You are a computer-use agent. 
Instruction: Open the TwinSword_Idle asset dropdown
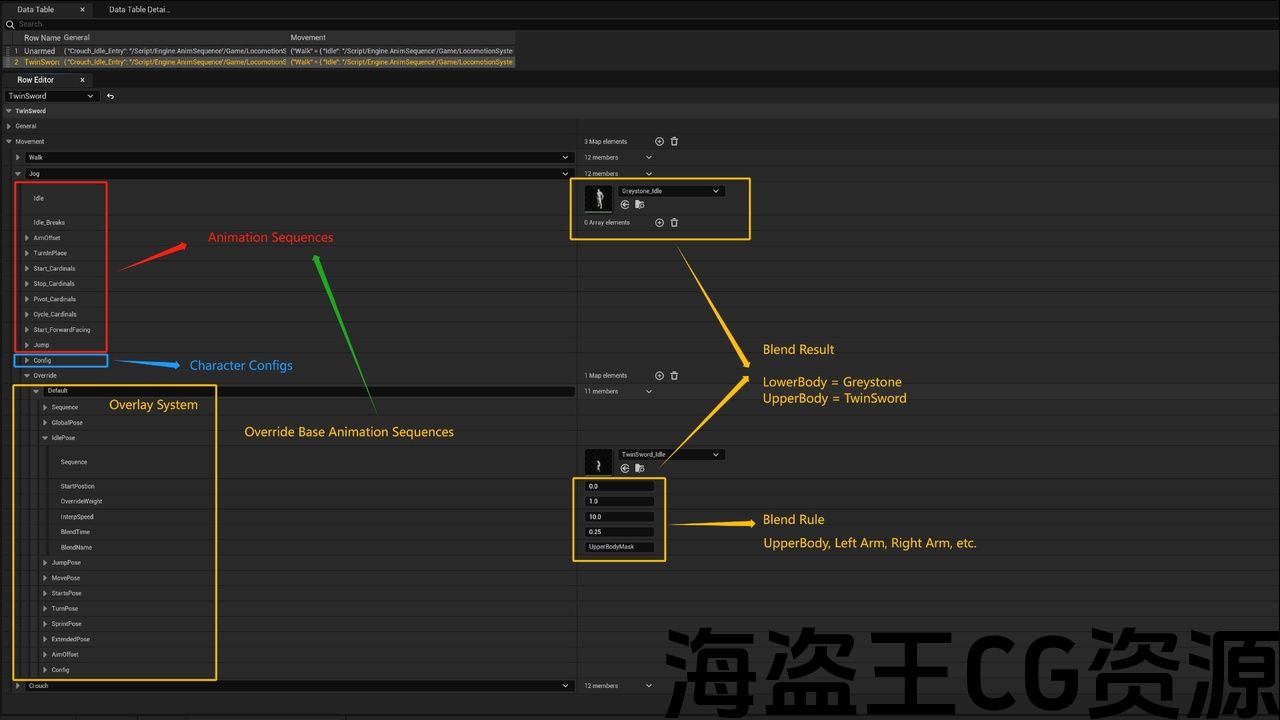click(x=670, y=455)
